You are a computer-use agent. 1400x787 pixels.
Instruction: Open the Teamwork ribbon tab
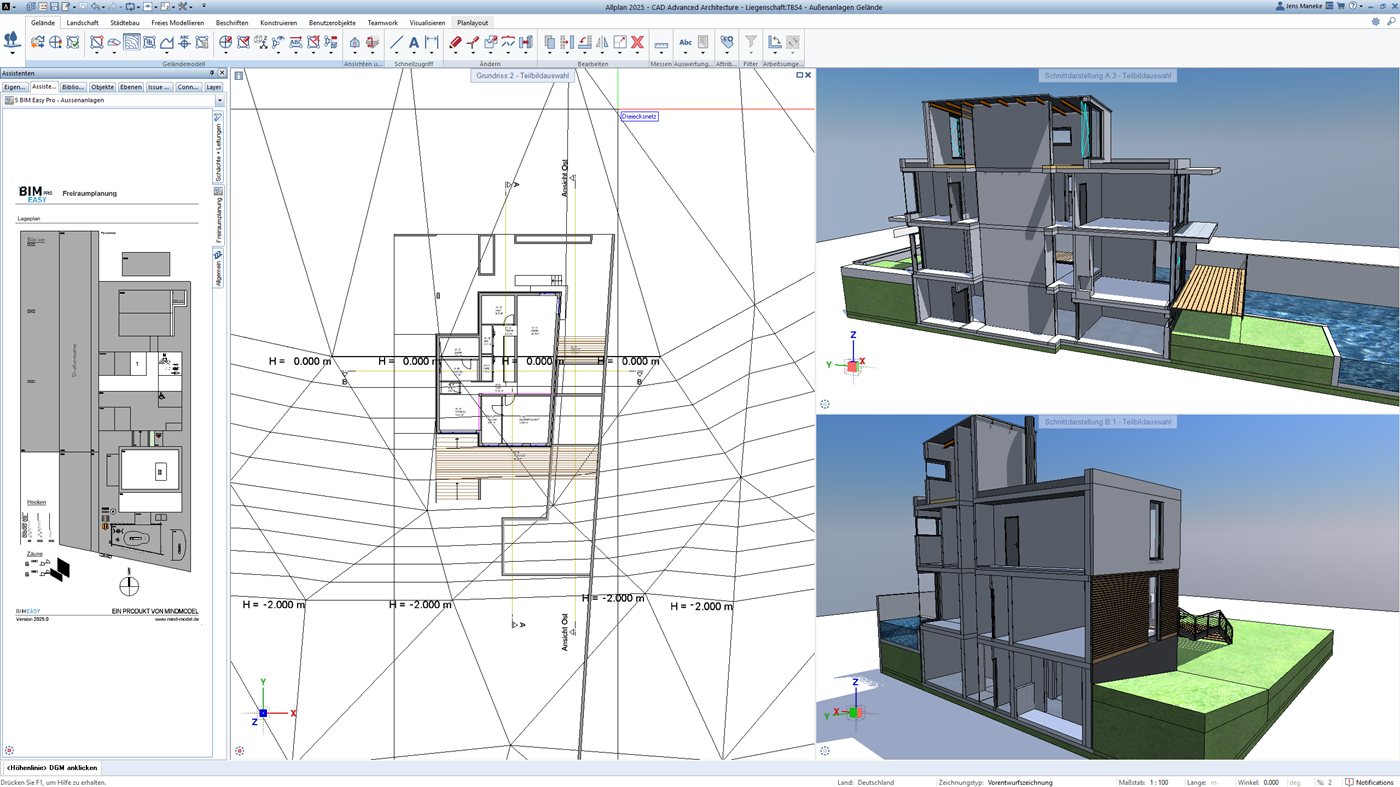tap(382, 22)
